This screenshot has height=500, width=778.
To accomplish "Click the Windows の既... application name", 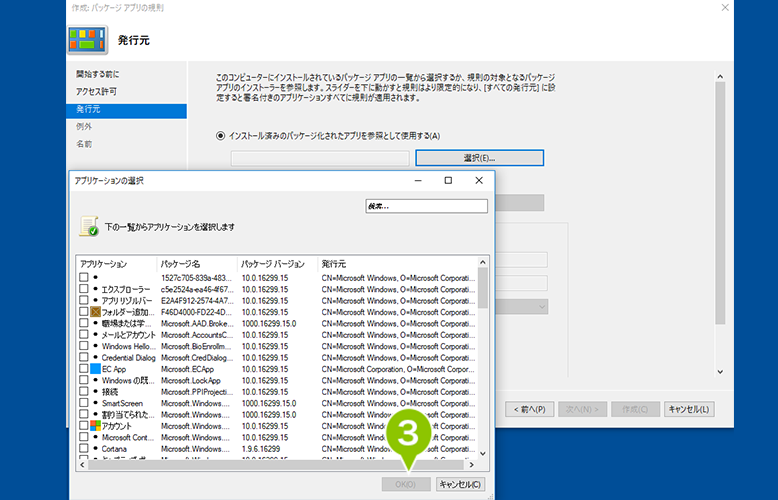I will pyautogui.click(x=128, y=380).
